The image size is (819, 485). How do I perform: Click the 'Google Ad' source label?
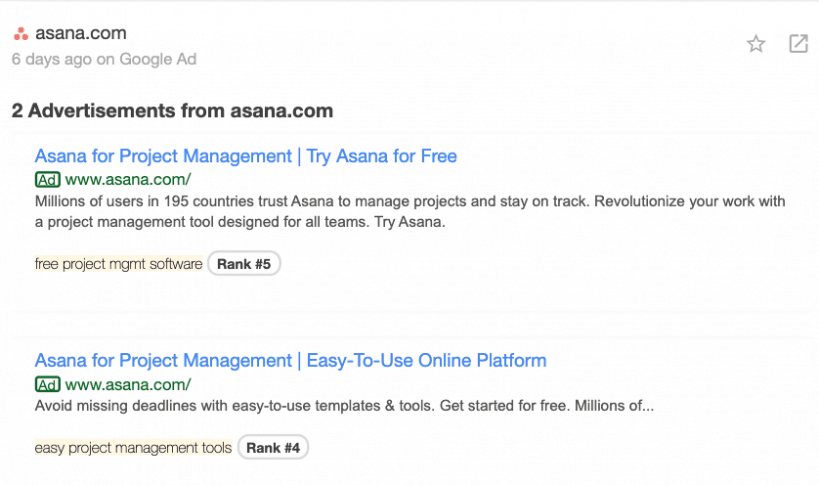pos(158,59)
